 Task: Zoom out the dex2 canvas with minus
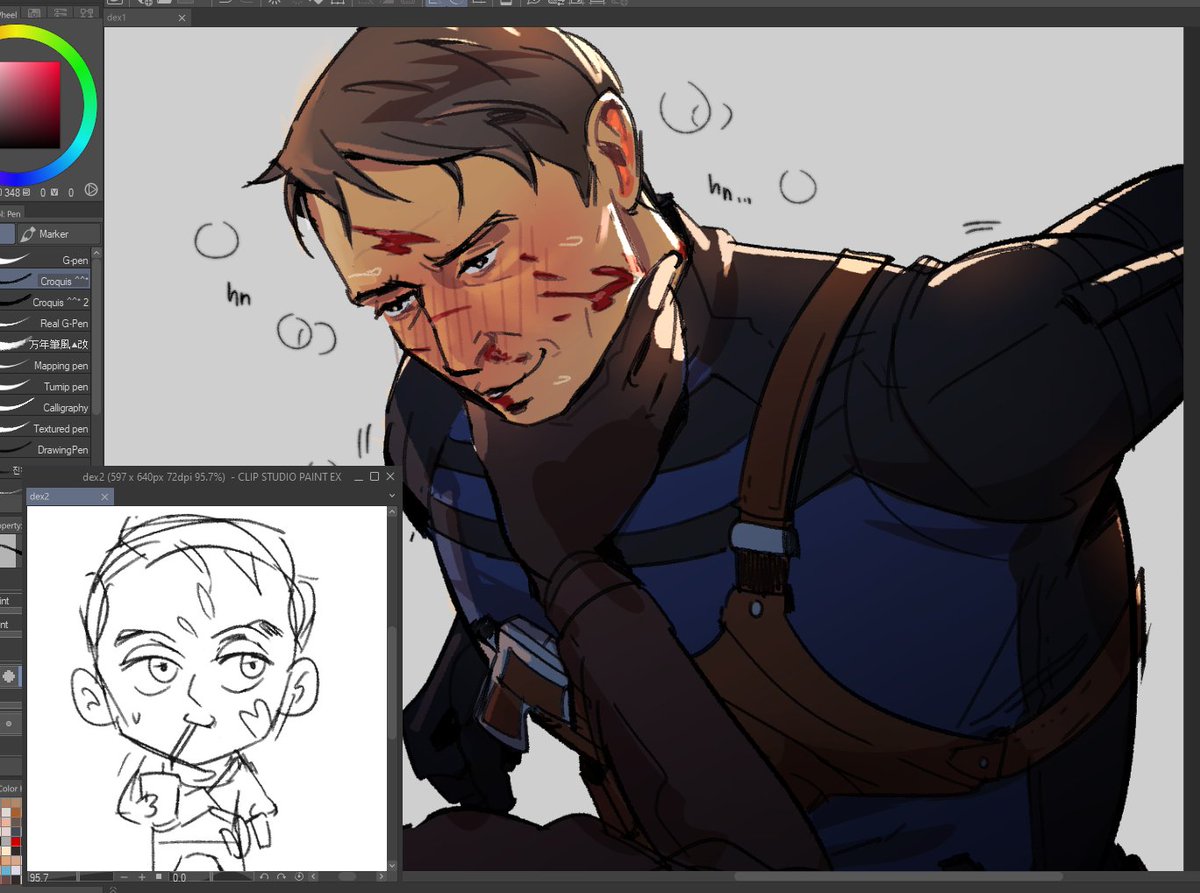[x=124, y=877]
